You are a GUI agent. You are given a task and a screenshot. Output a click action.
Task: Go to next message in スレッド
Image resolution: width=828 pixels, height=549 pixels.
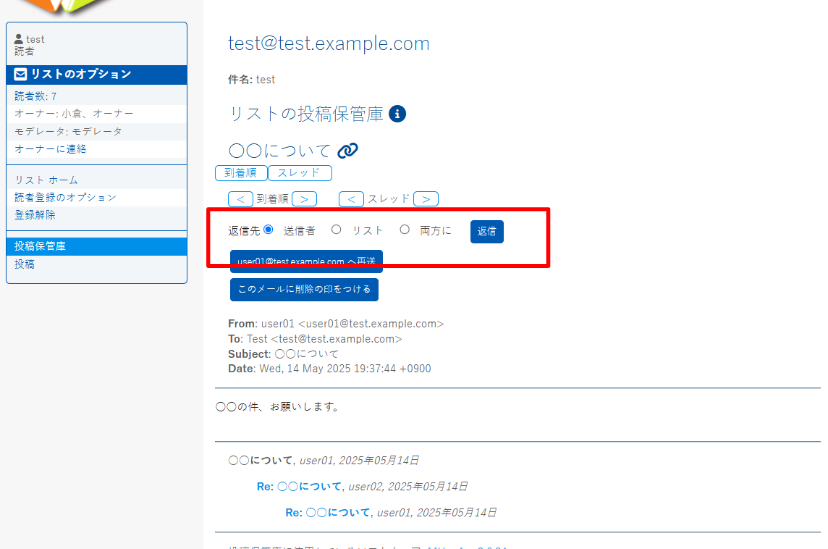pyautogui.click(x=426, y=199)
